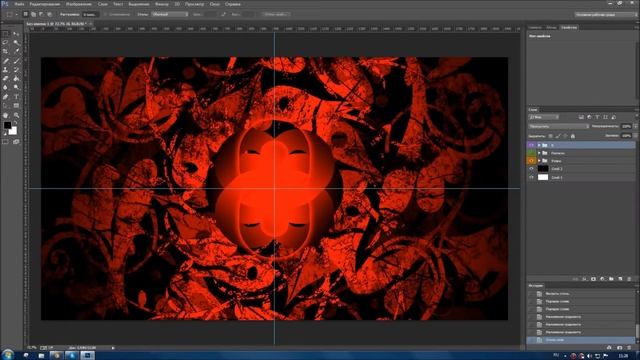The height and width of the screenshot is (360, 640).
Task: Expand the green-labelled layer group
Action: pos(539,153)
